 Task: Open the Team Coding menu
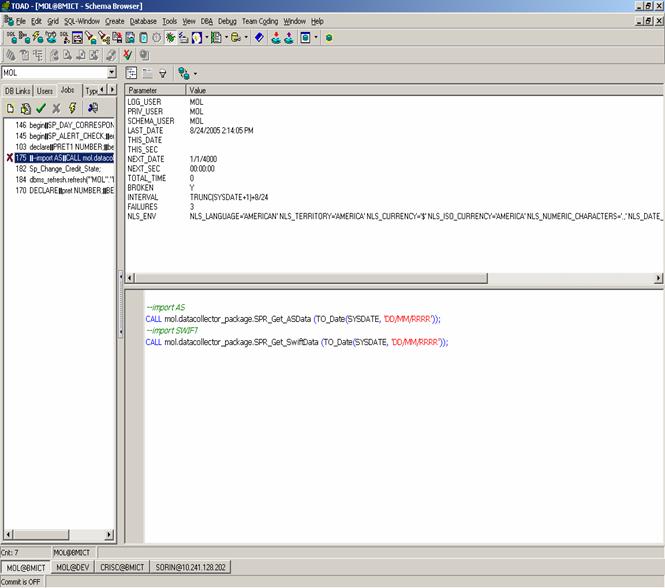click(x=260, y=20)
